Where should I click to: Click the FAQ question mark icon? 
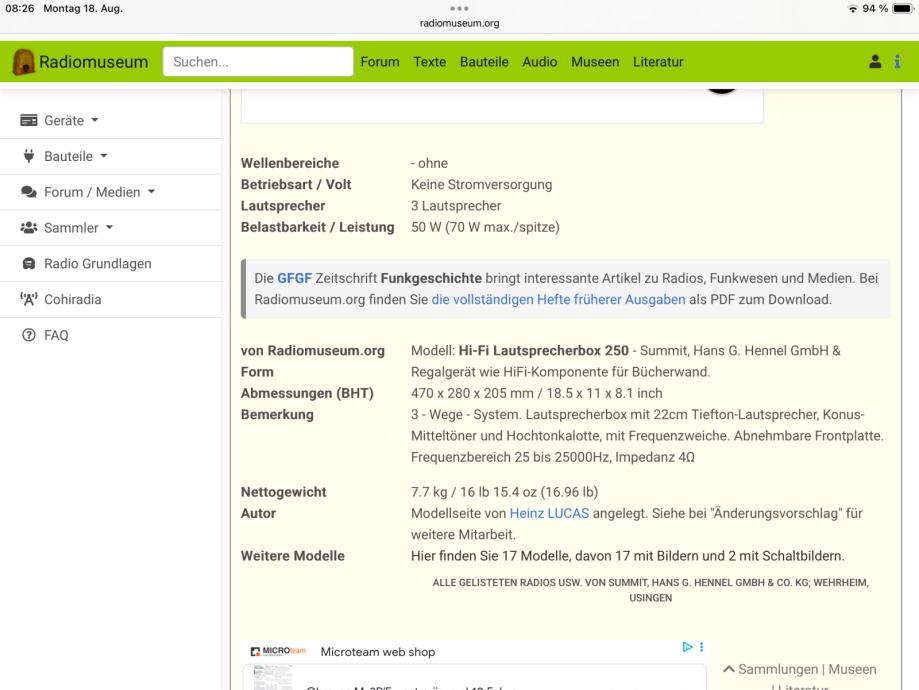[x=29, y=336]
